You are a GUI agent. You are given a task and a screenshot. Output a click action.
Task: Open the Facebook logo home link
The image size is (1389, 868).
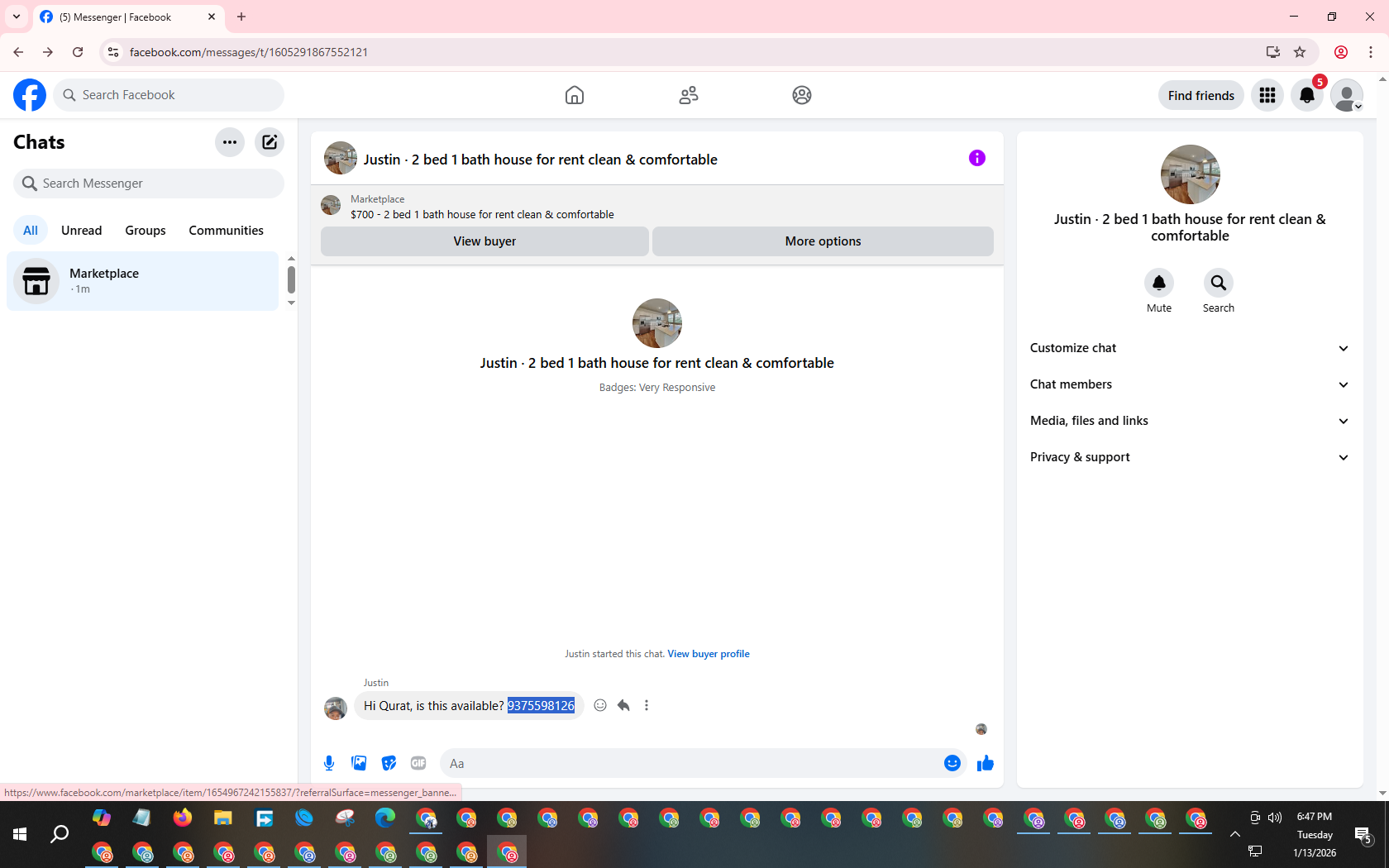(x=30, y=95)
